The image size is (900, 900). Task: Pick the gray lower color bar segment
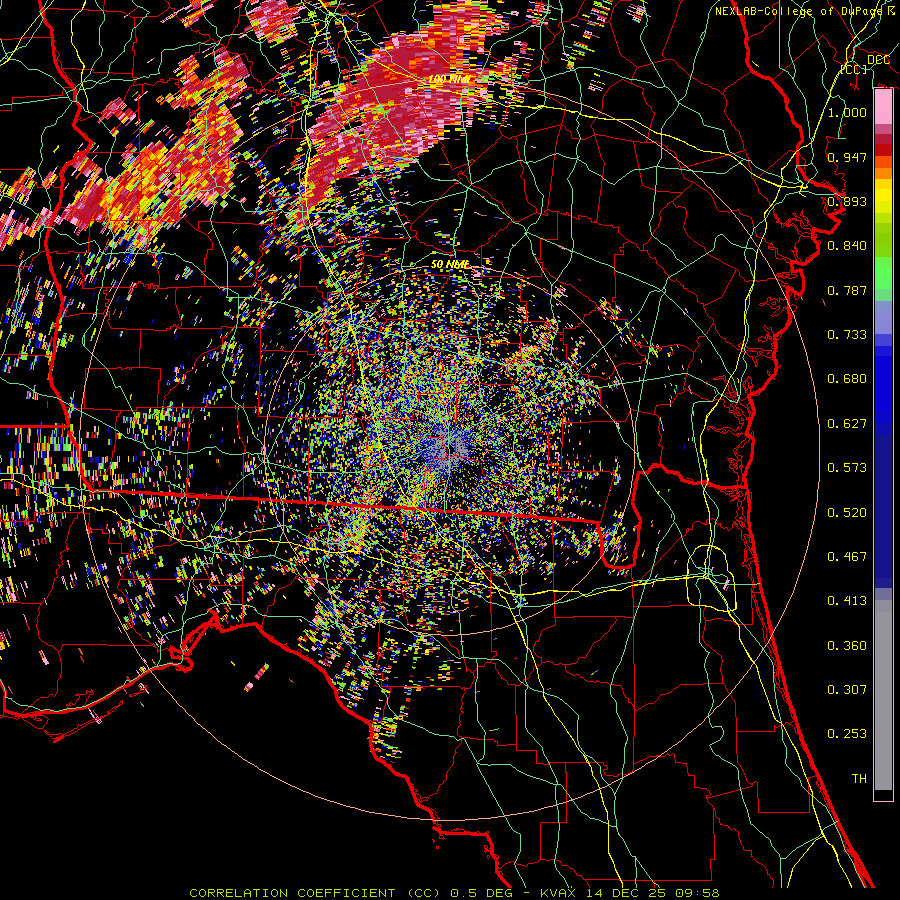coord(883,695)
